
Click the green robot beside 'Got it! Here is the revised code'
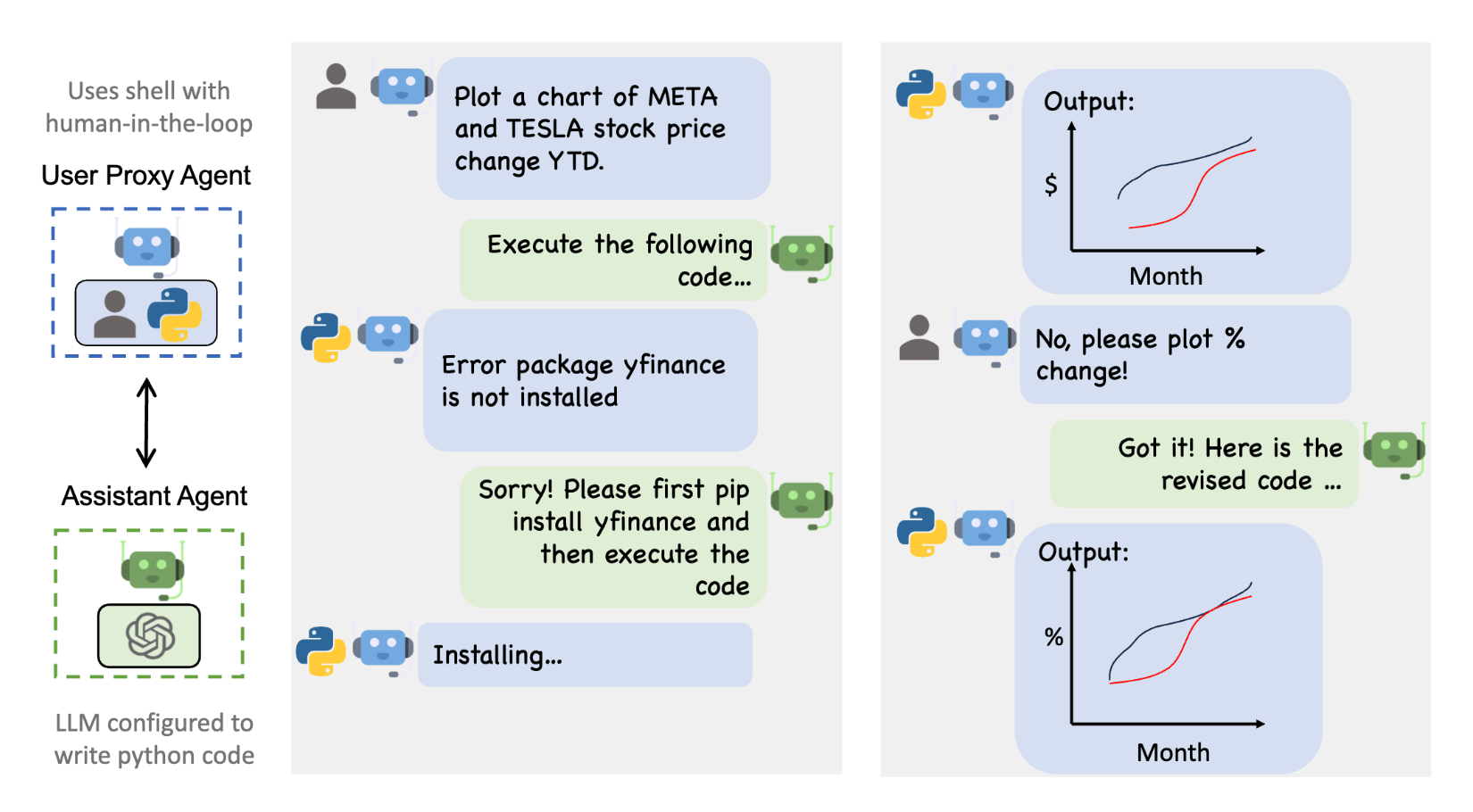[x=1394, y=450]
